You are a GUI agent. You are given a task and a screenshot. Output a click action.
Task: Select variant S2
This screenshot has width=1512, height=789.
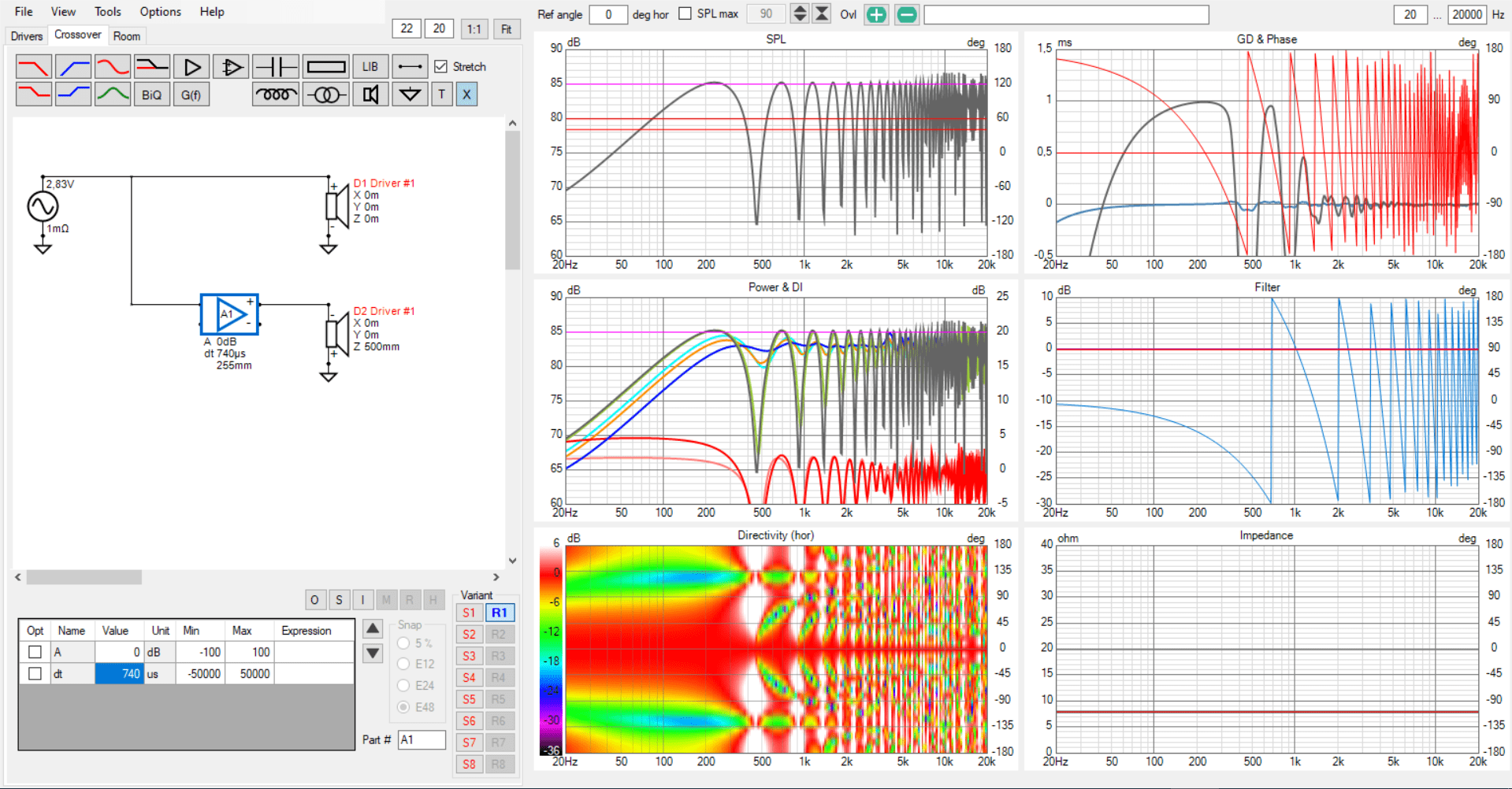pos(470,634)
